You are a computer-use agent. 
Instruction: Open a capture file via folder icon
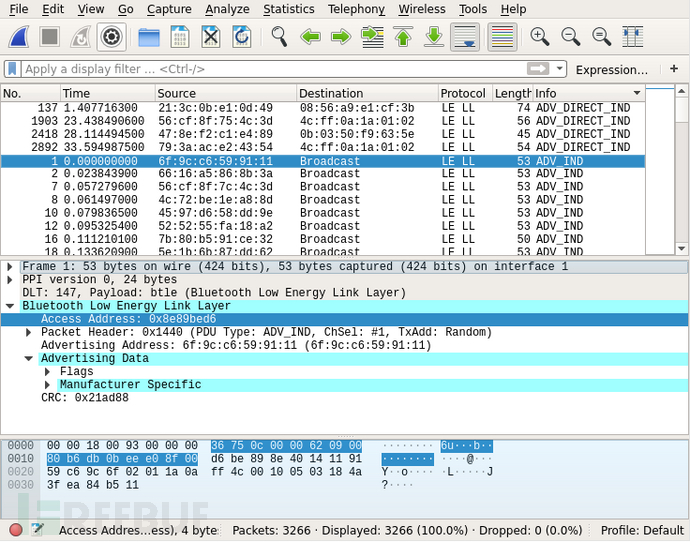click(149, 37)
